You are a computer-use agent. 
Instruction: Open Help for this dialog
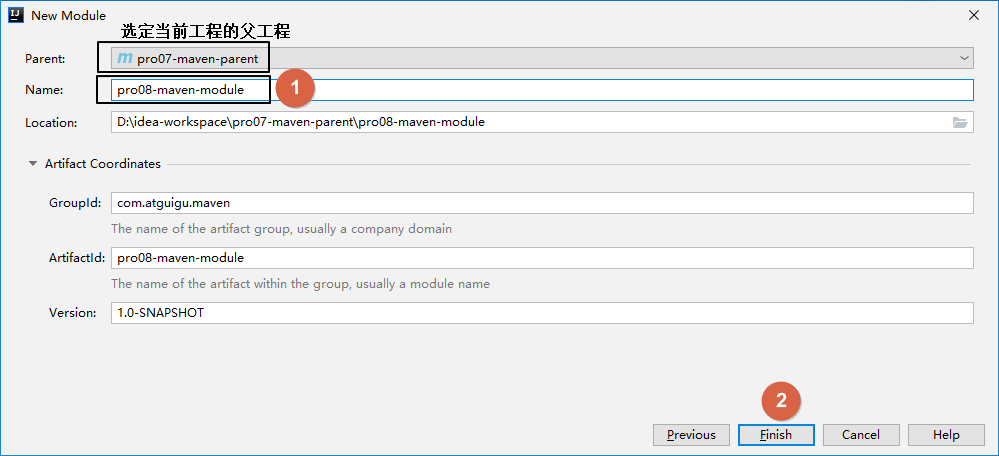click(946, 435)
